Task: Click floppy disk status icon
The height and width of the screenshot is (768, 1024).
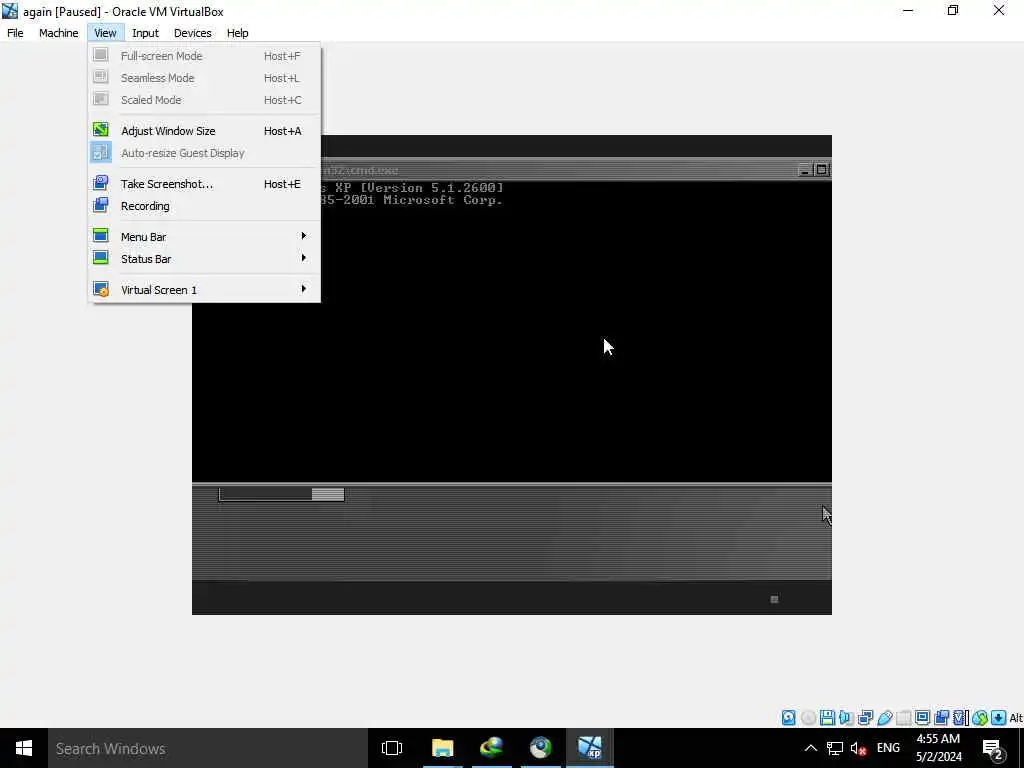Action: point(827,718)
